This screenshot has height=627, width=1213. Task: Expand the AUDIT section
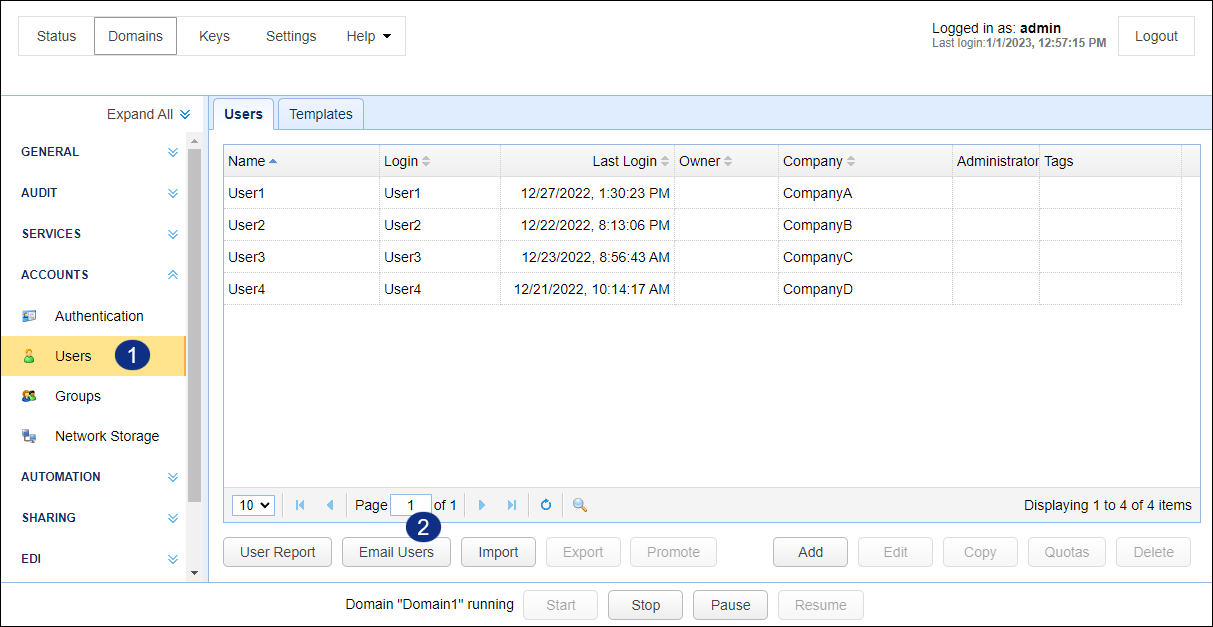coord(173,193)
